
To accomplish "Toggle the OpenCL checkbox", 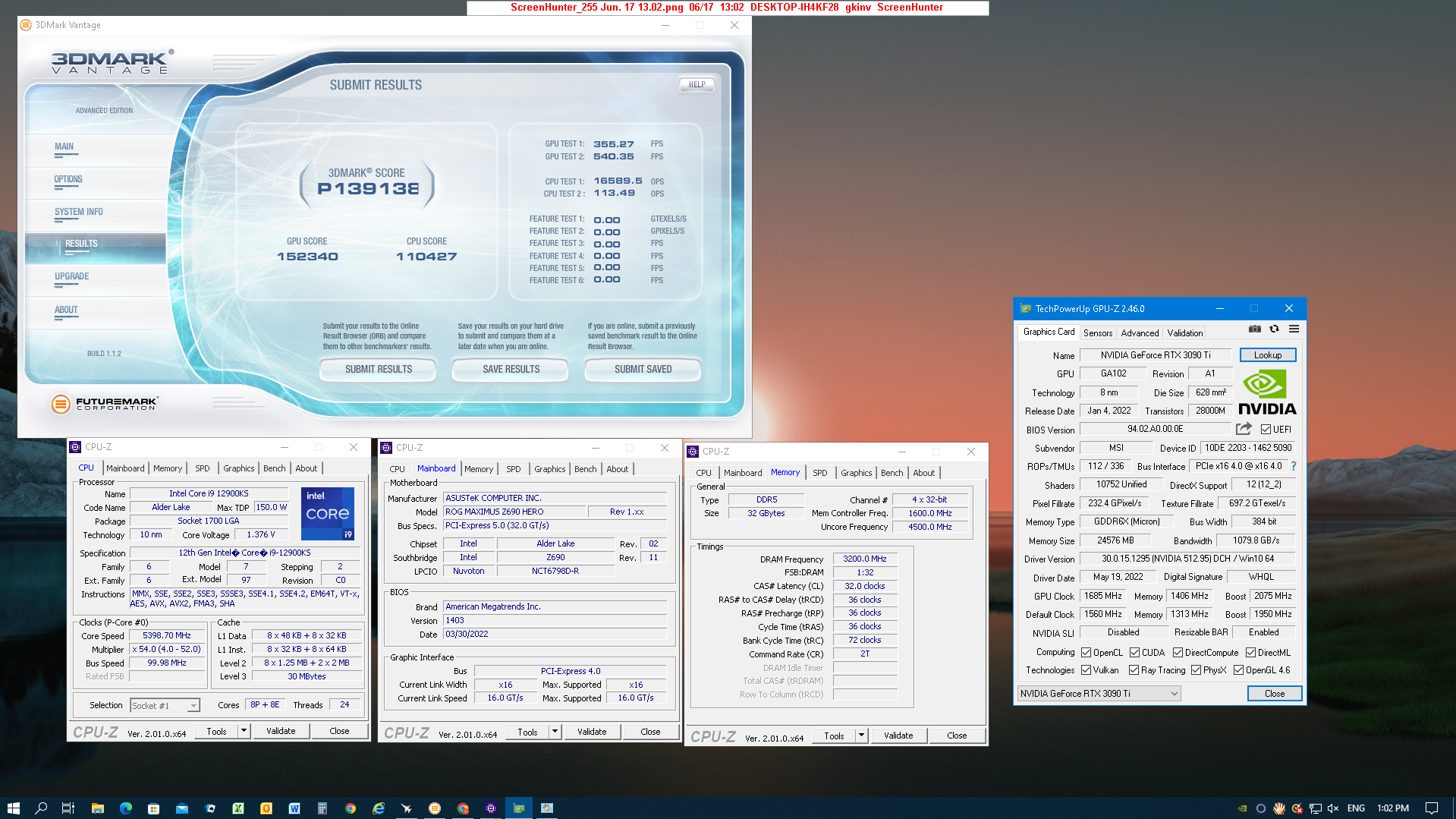I will 1086,653.
